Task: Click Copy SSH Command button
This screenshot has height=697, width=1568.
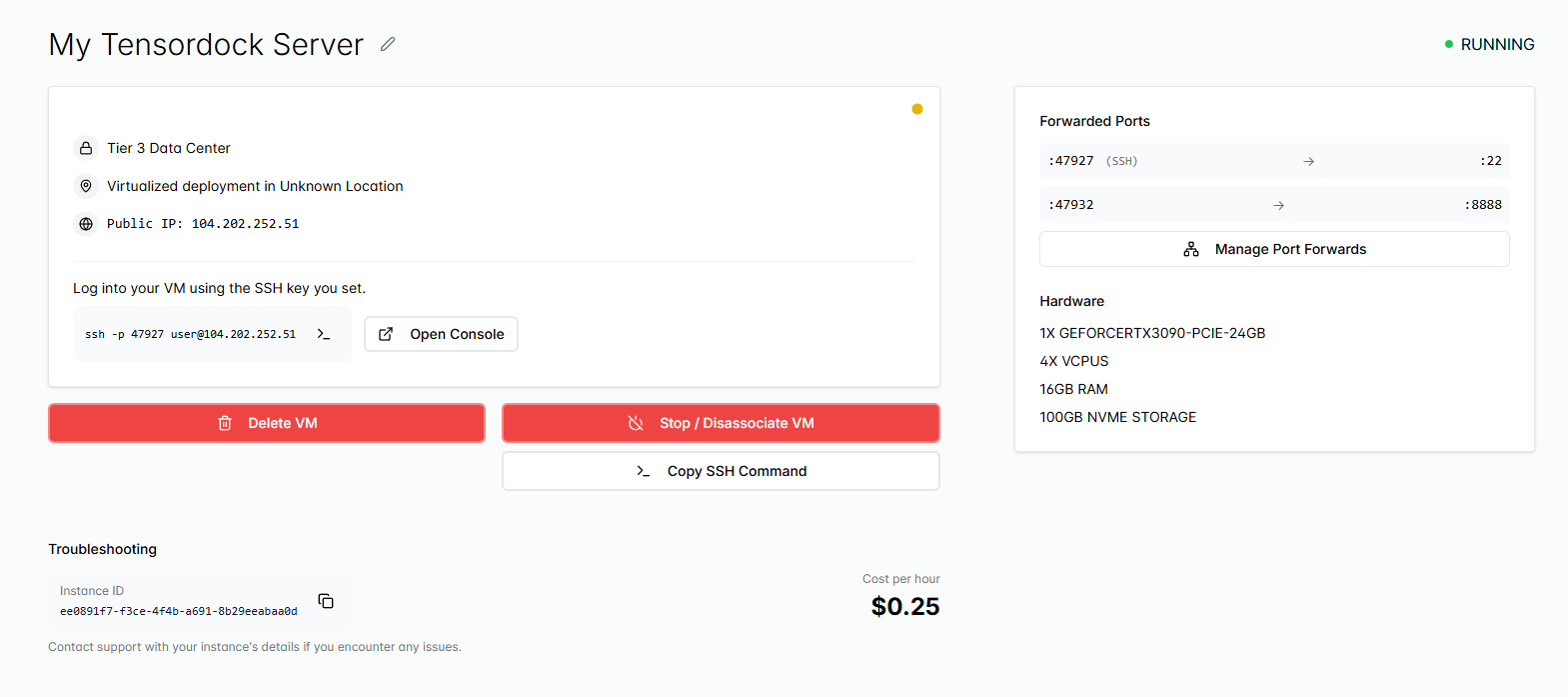Action: pos(721,471)
